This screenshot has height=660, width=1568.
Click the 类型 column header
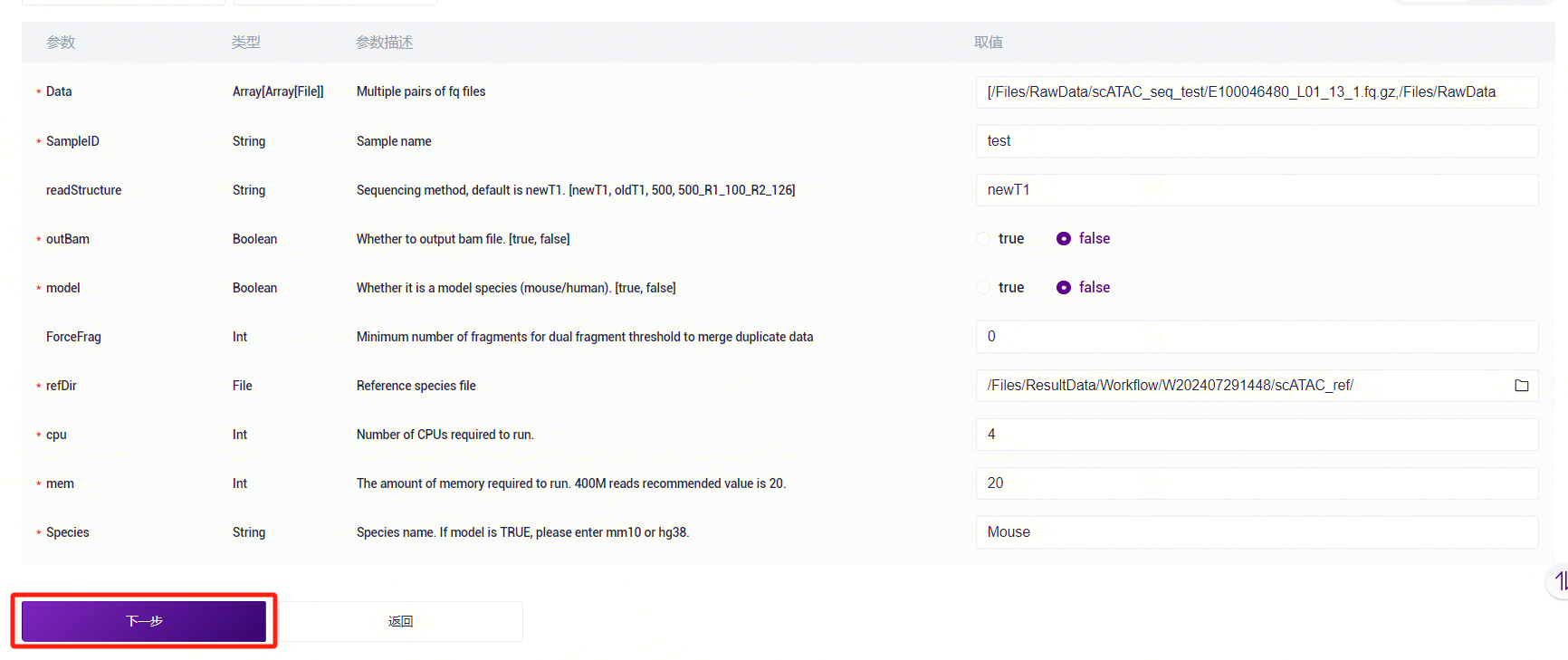246,43
